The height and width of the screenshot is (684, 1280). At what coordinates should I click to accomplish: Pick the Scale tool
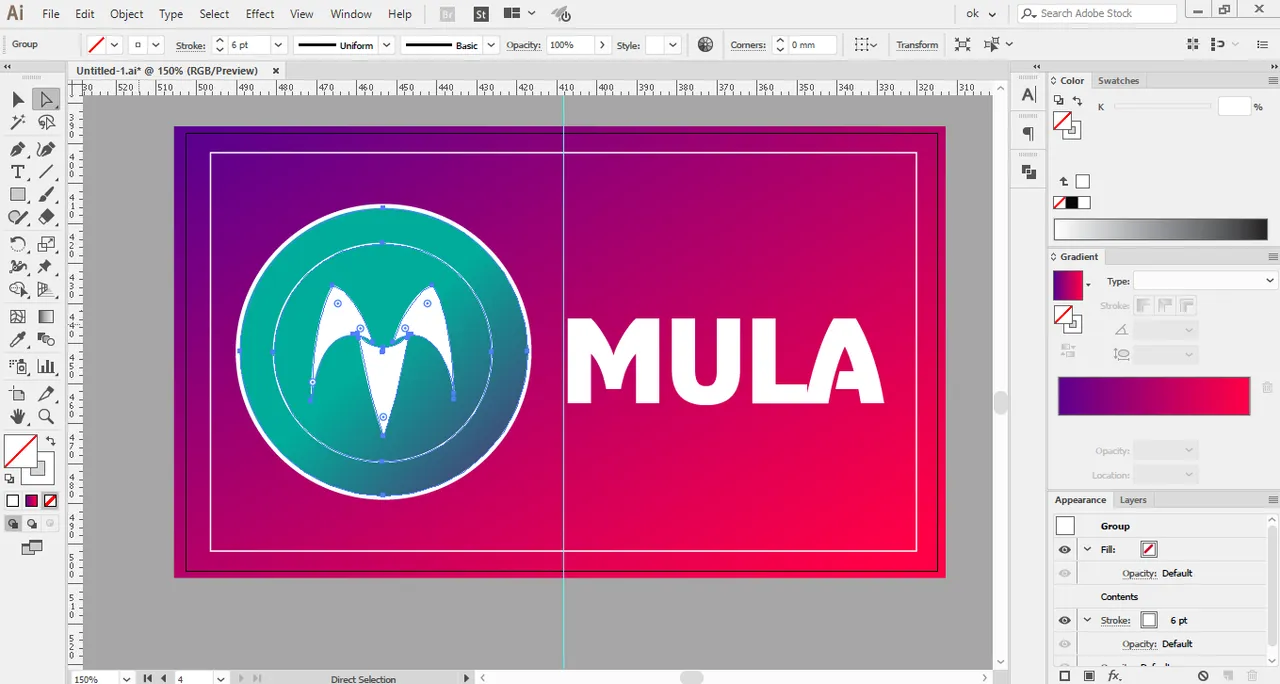(x=46, y=244)
